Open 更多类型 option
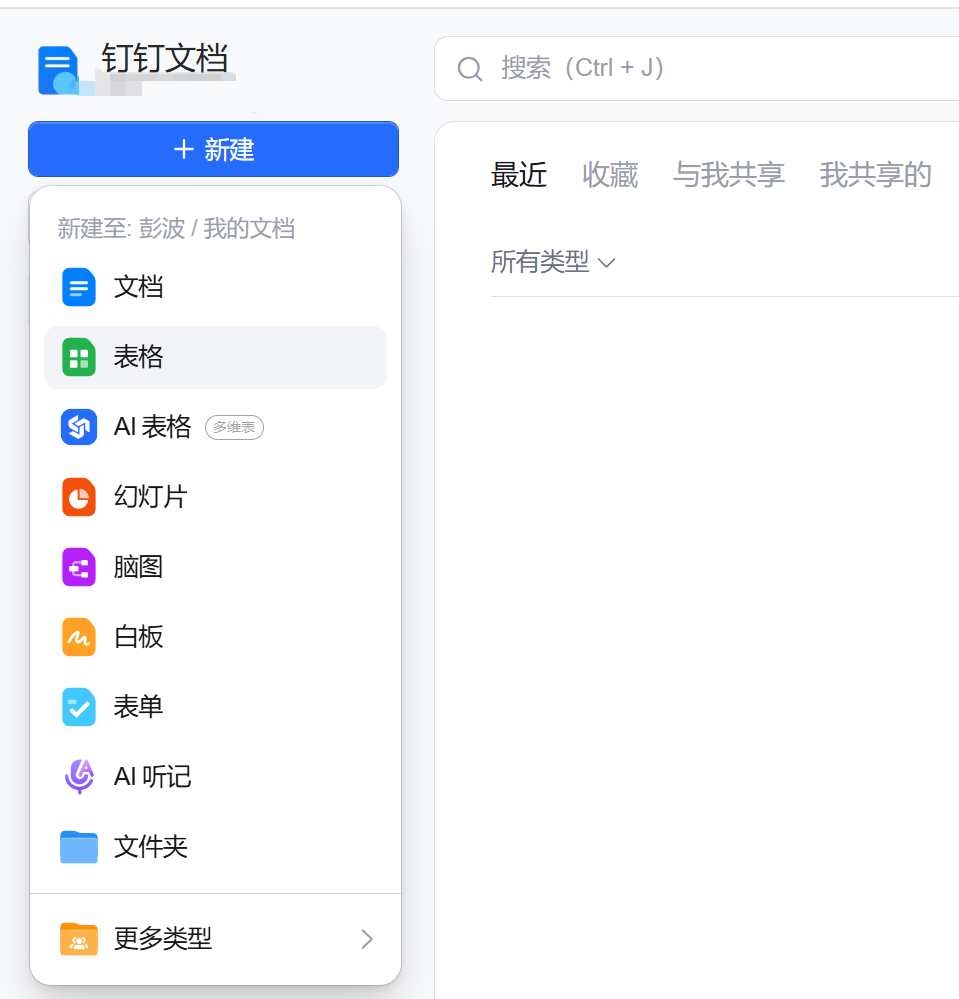The width and height of the screenshot is (959, 999). 215,939
